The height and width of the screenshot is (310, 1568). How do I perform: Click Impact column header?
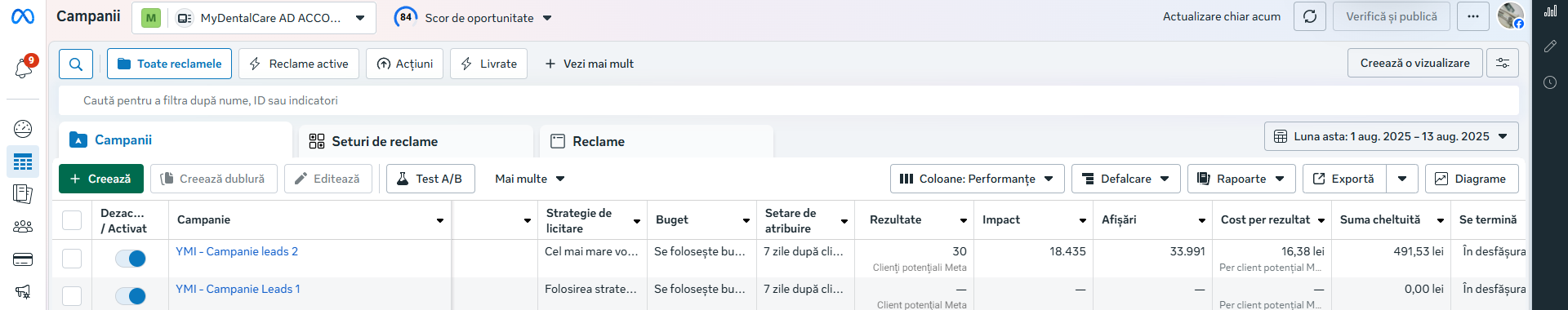click(1001, 219)
